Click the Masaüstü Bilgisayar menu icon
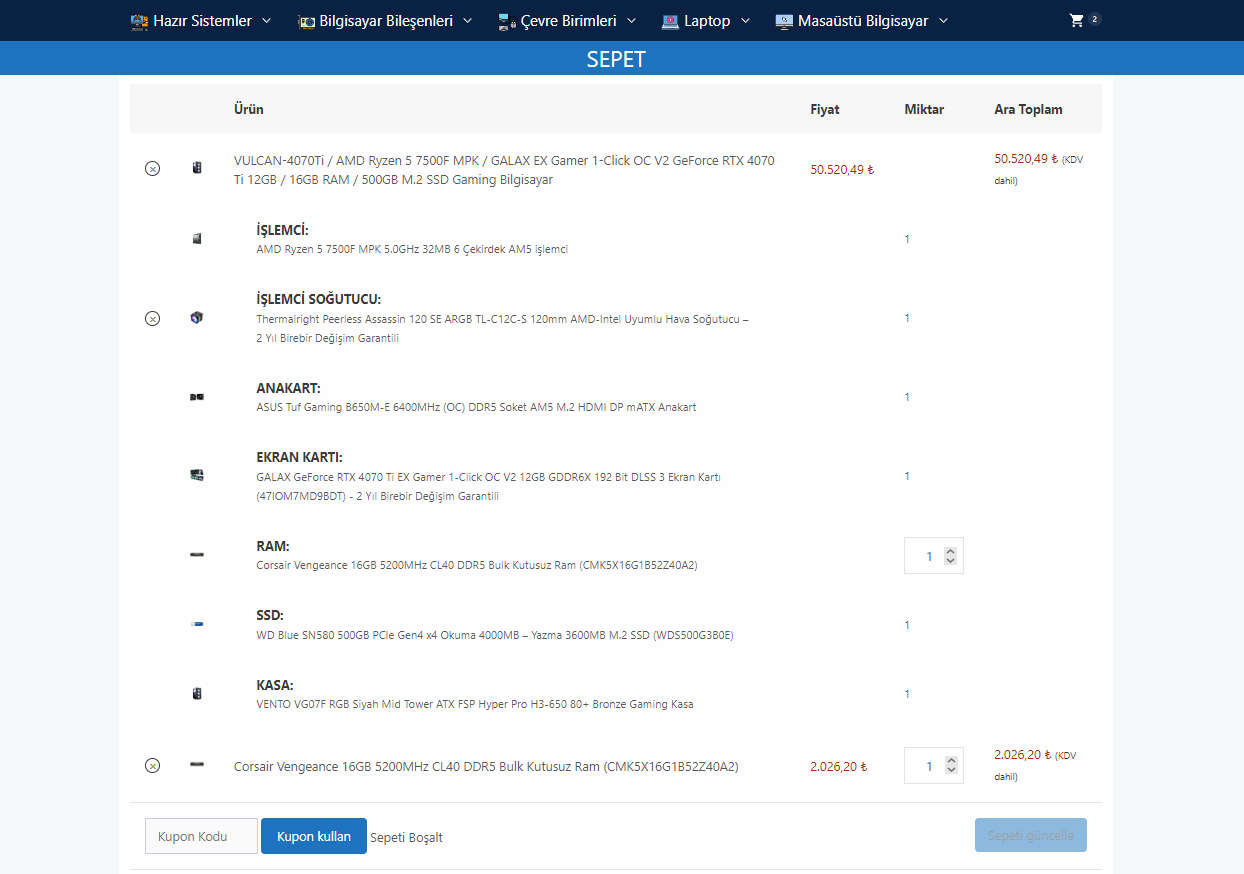The width and height of the screenshot is (1244, 874). 784,21
